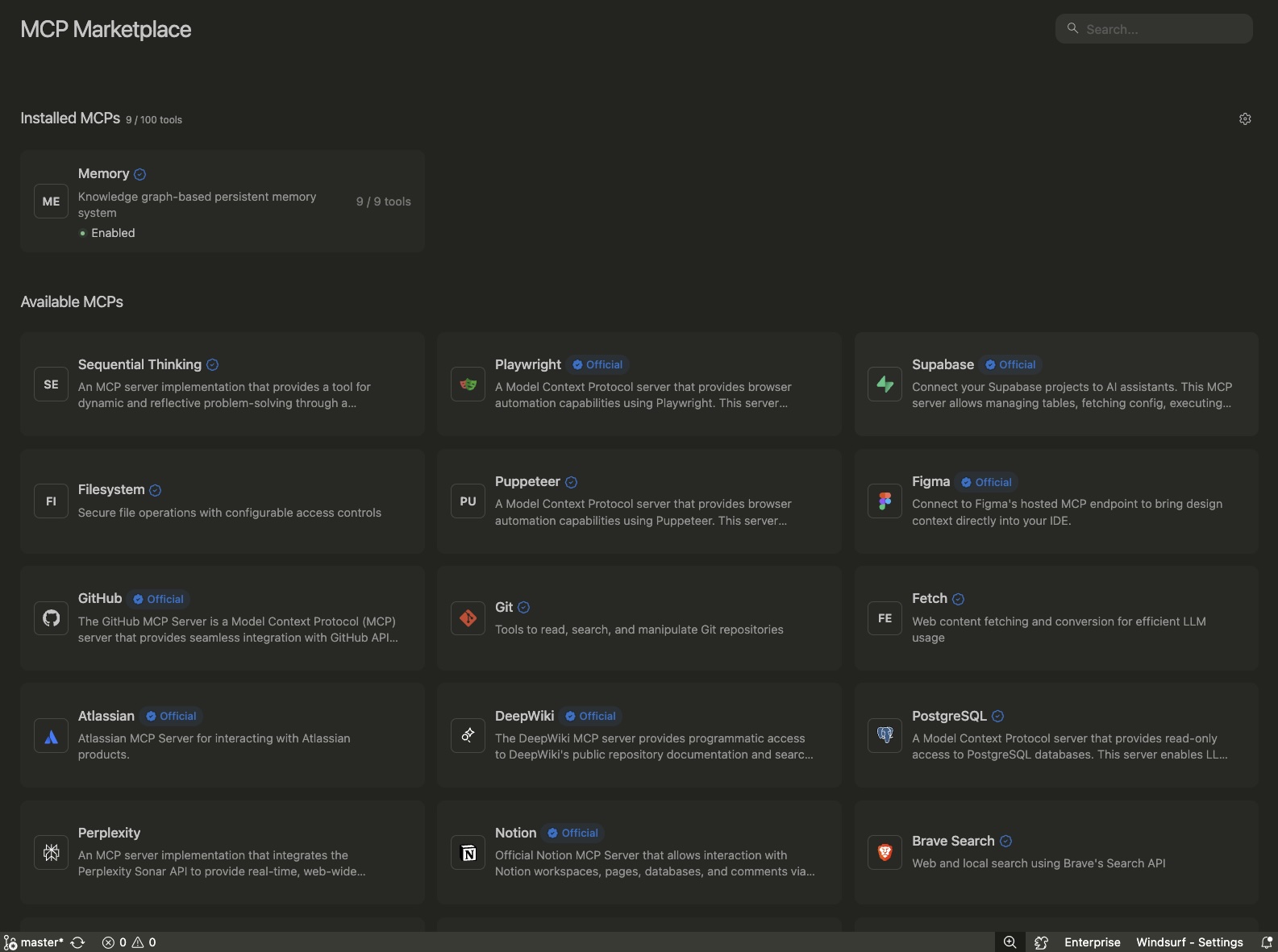Click the Official badge on Figma
Screen dimensions: 1278x952
[986, 482]
